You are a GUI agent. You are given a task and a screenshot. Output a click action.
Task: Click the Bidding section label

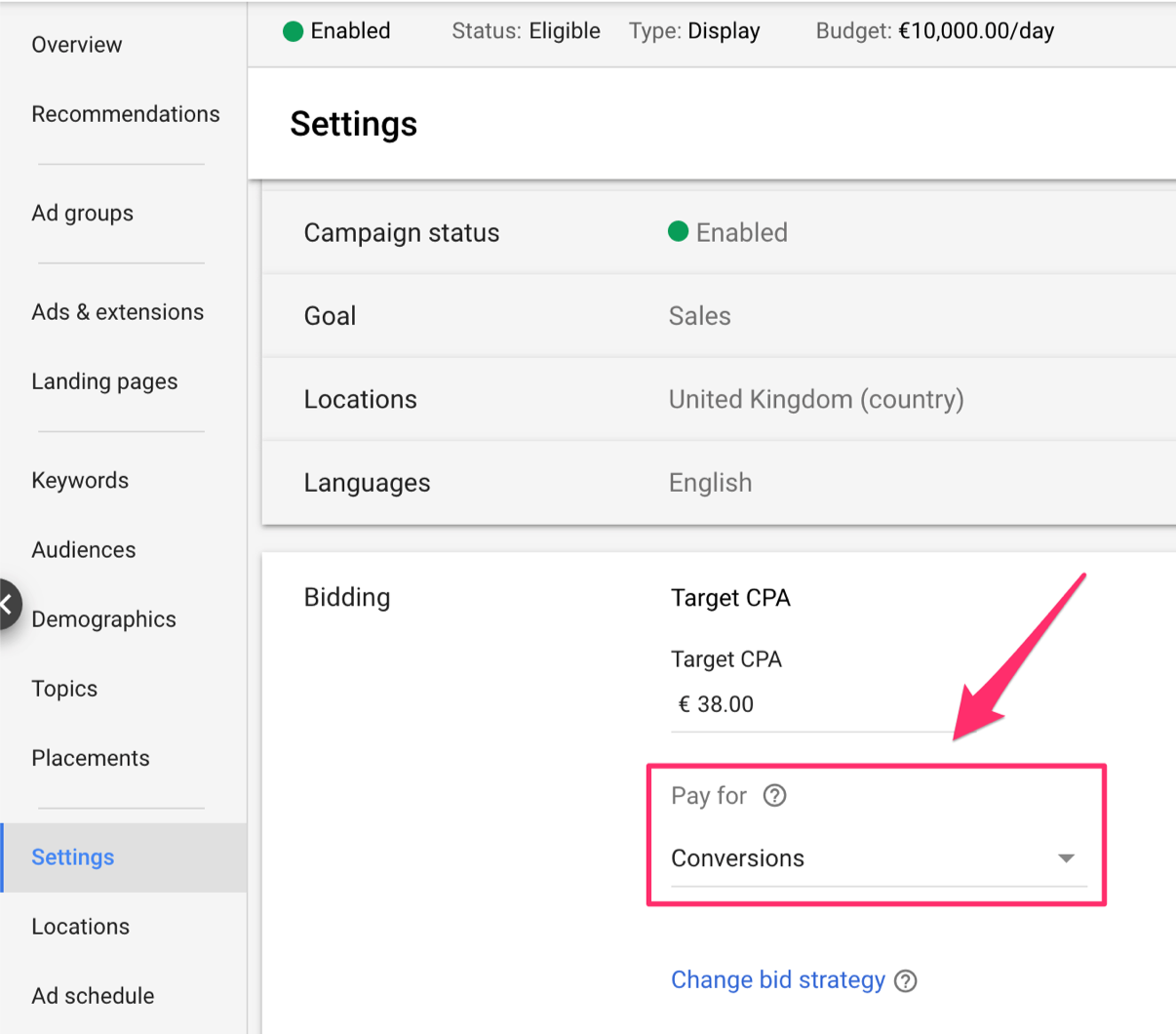click(x=347, y=597)
